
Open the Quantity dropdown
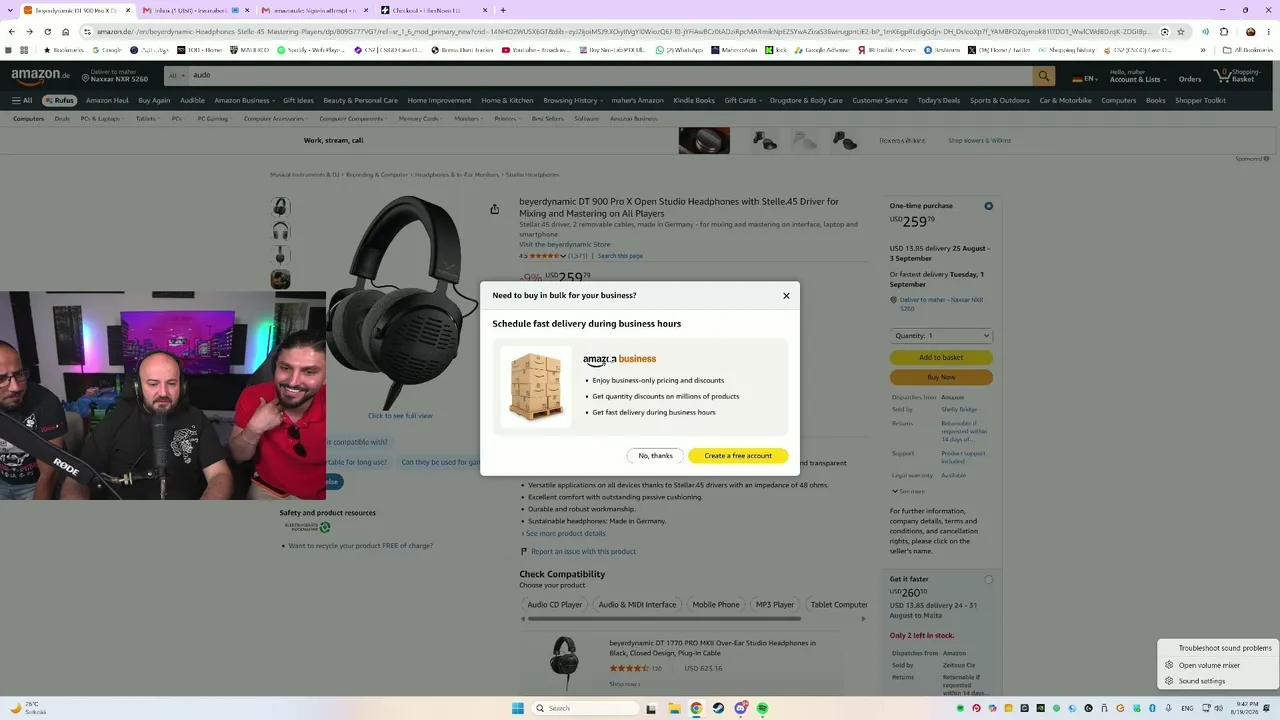941,336
